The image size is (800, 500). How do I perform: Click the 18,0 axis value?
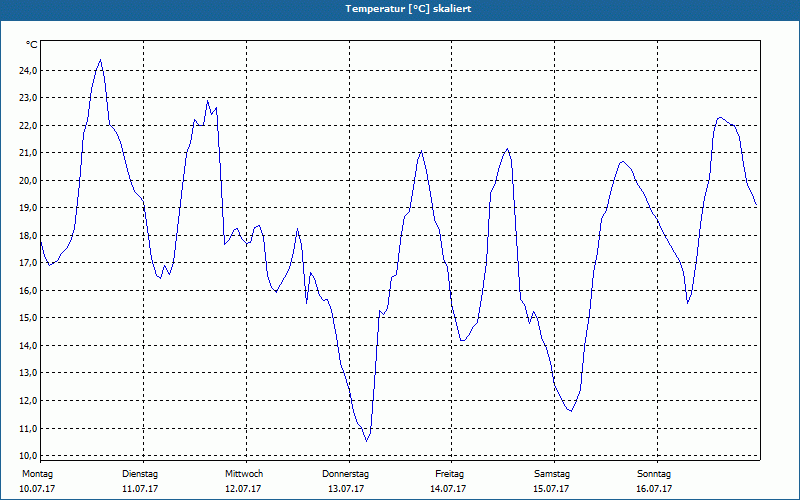click(x=28, y=236)
